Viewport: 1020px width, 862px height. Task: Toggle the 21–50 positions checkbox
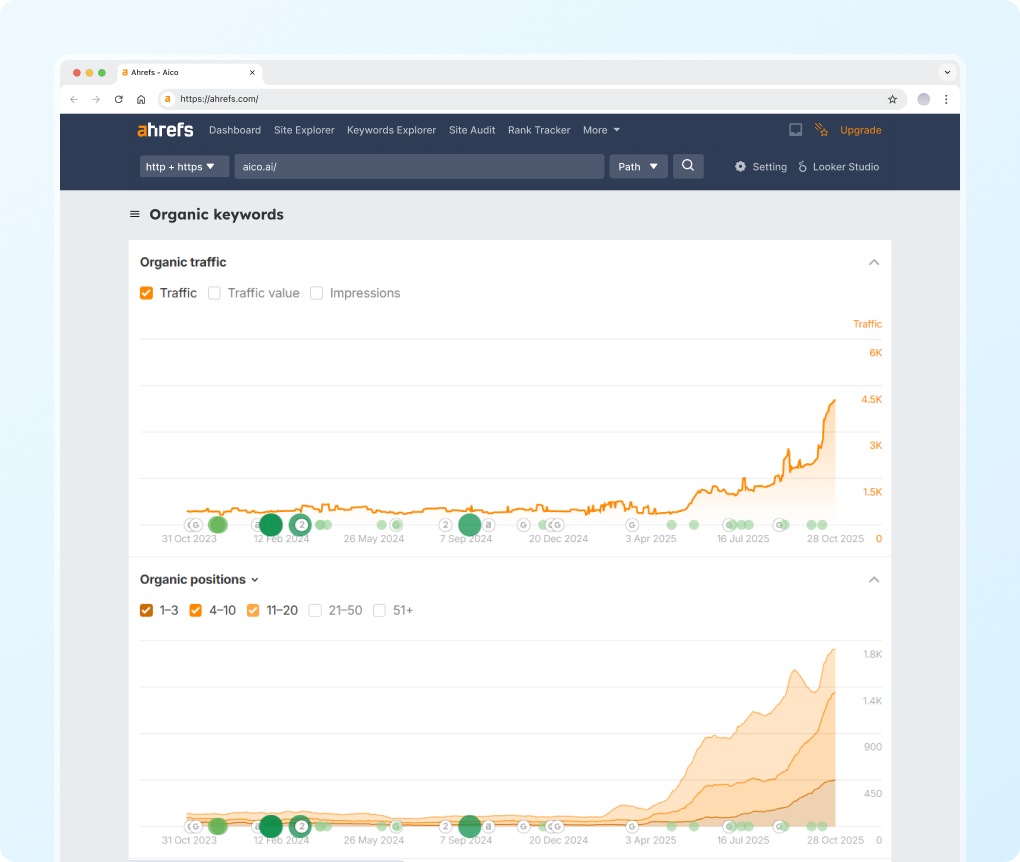tap(316, 610)
